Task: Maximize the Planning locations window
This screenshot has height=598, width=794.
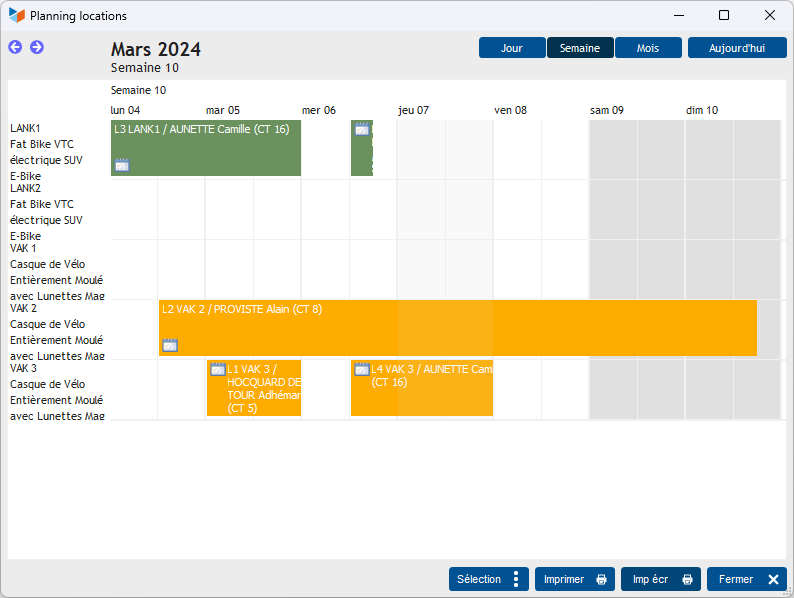Action: point(723,15)
